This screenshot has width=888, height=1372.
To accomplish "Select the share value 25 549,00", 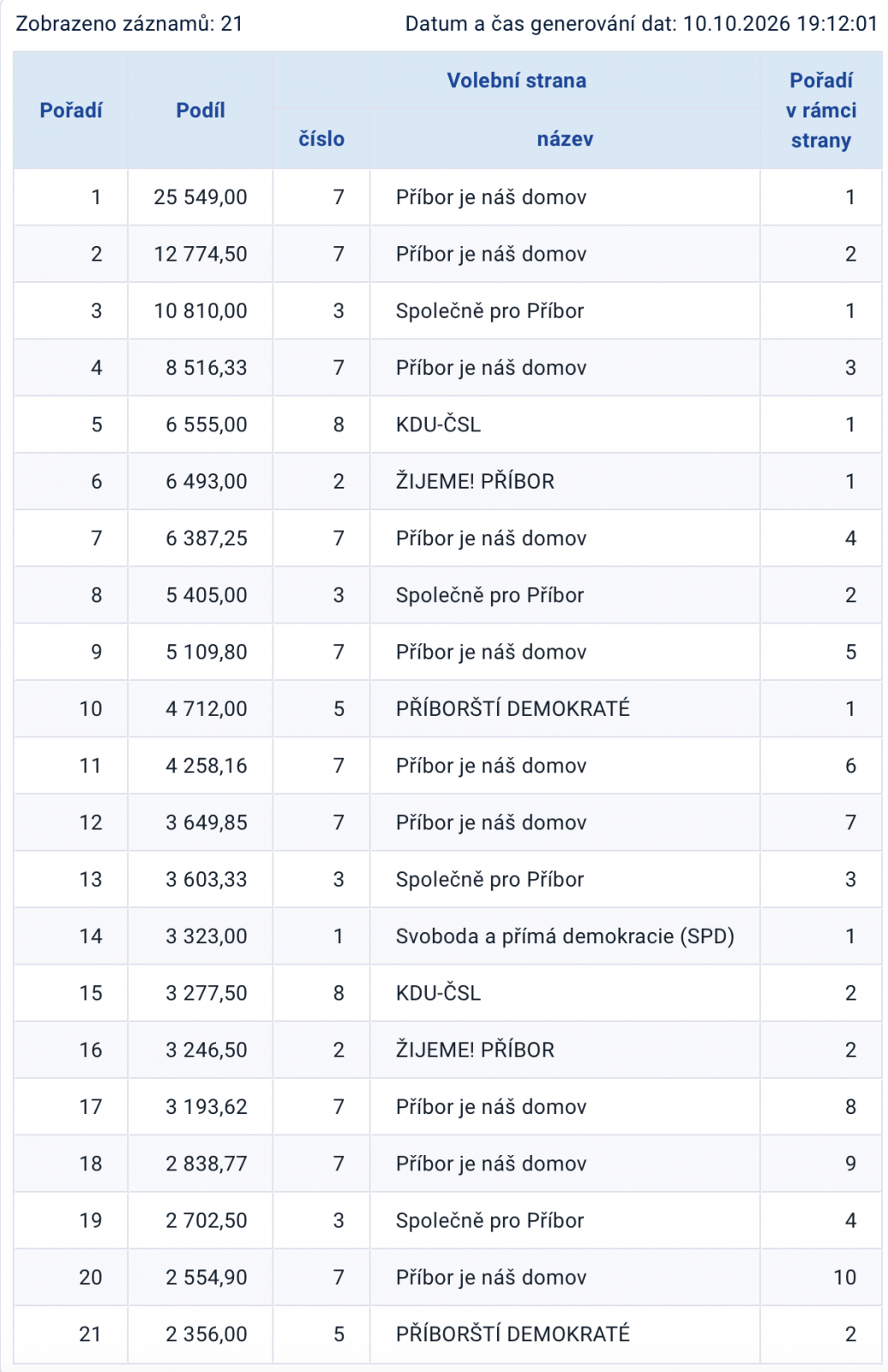I will (201, 197).
